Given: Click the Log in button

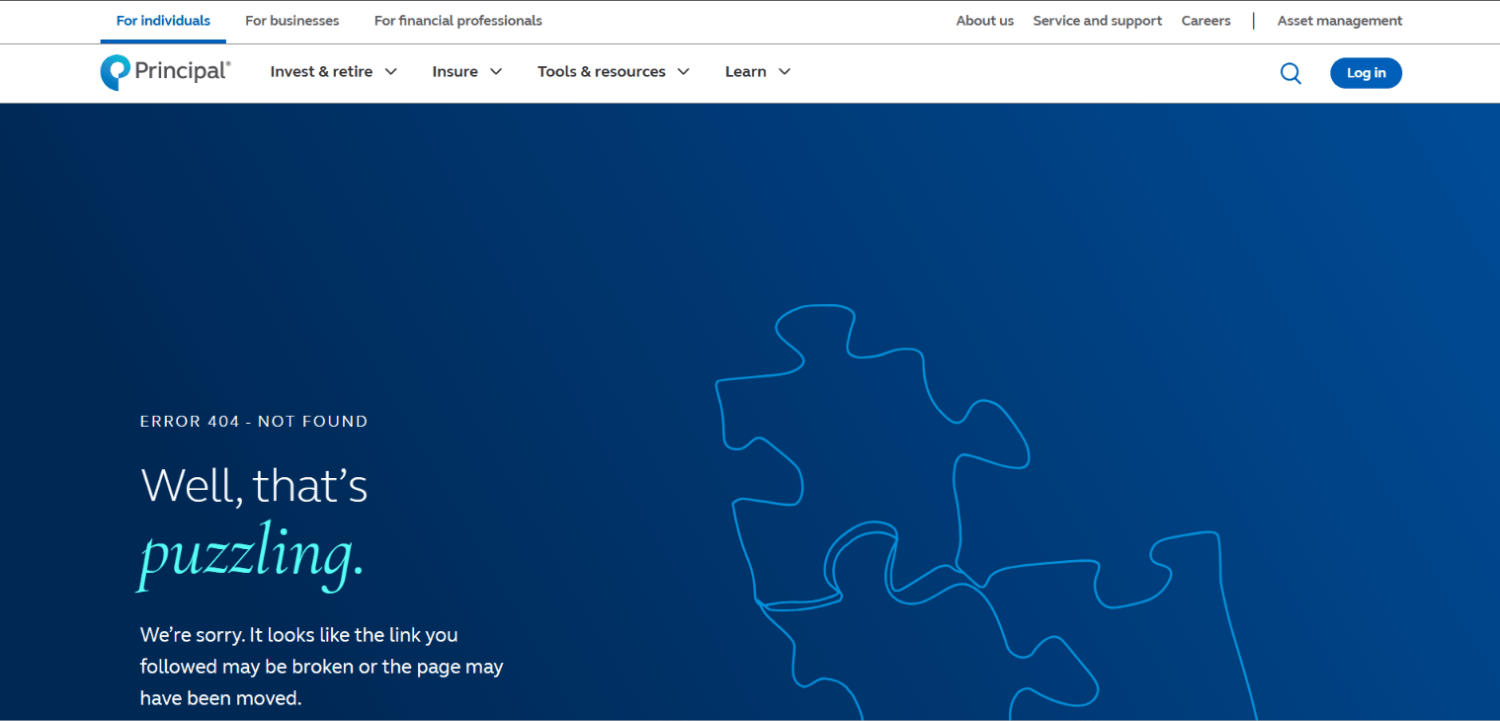Looking at the screenshot, I should pos(1366,73).
